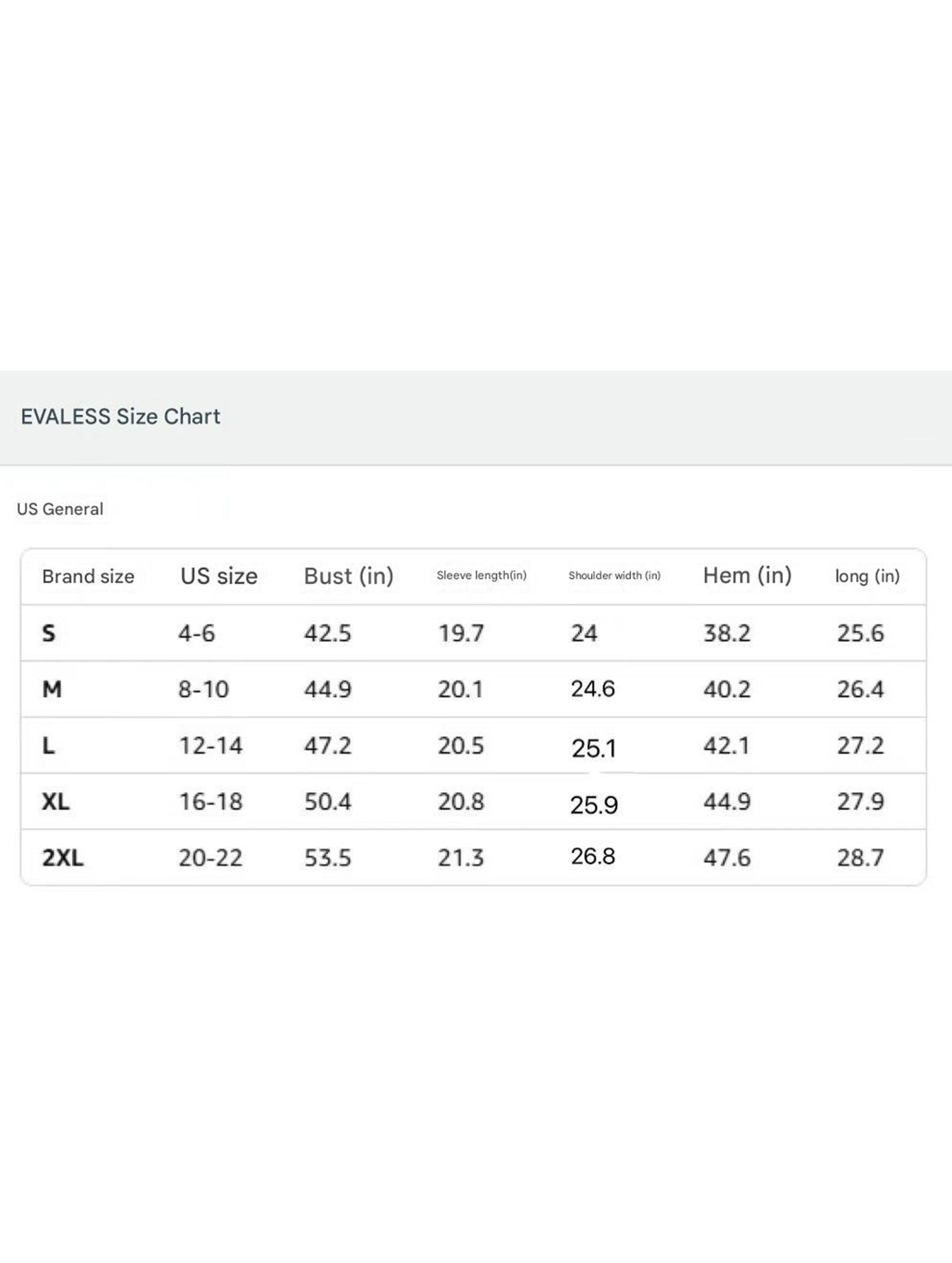Select the M brand size row

coord(473,689)
